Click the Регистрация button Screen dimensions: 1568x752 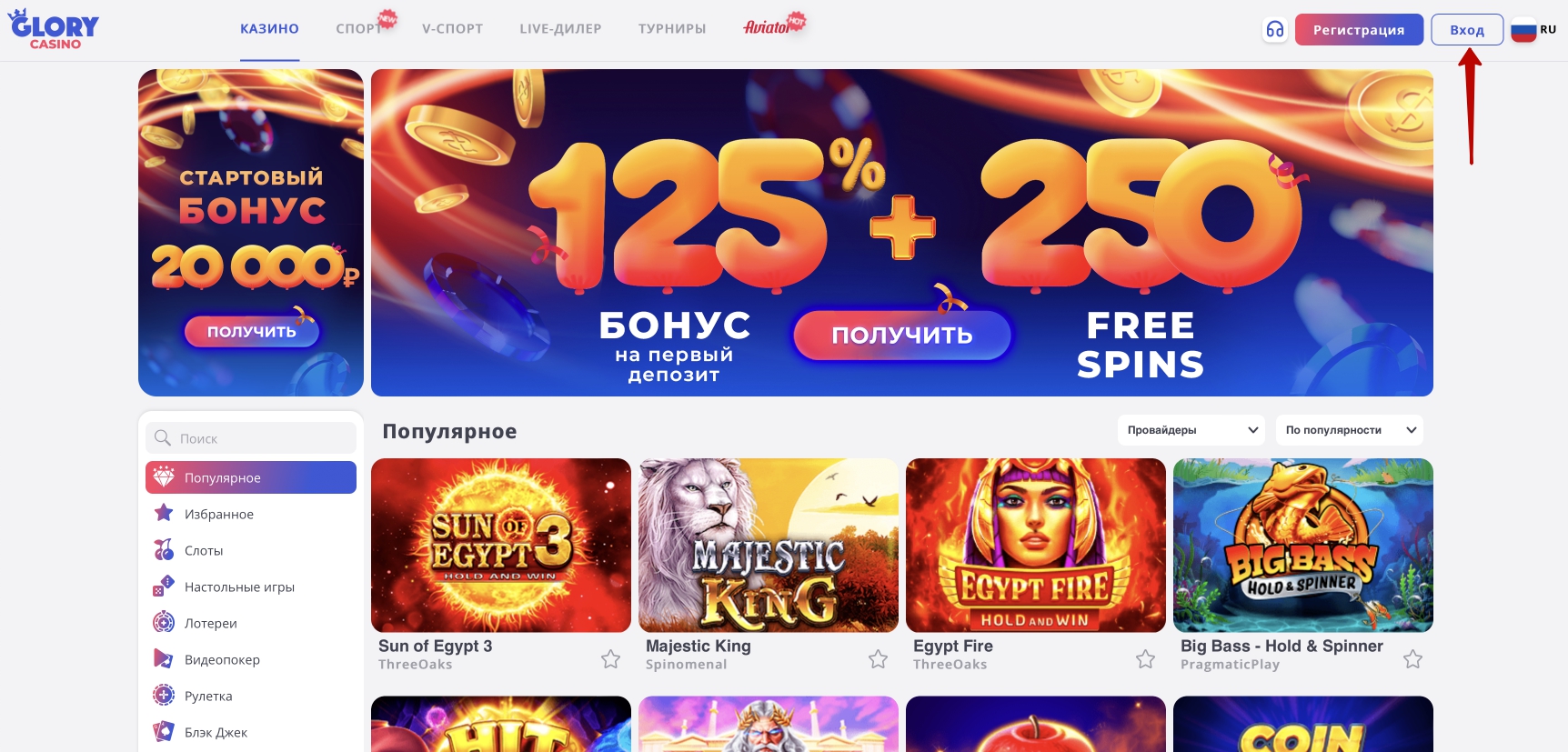(x=1359, y=30)
